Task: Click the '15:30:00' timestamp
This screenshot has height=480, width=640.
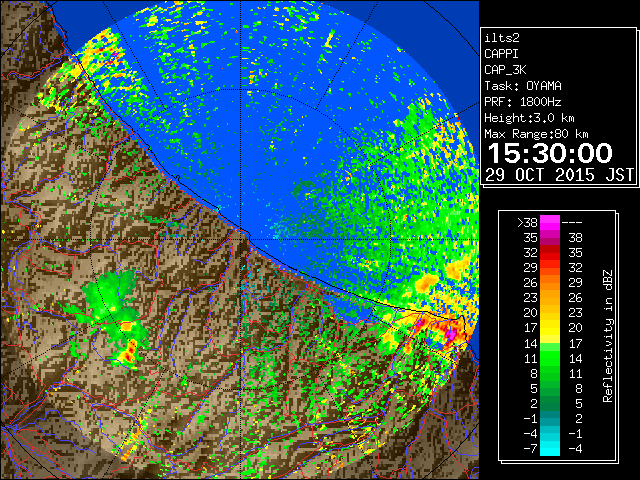Action: (550, 153)
